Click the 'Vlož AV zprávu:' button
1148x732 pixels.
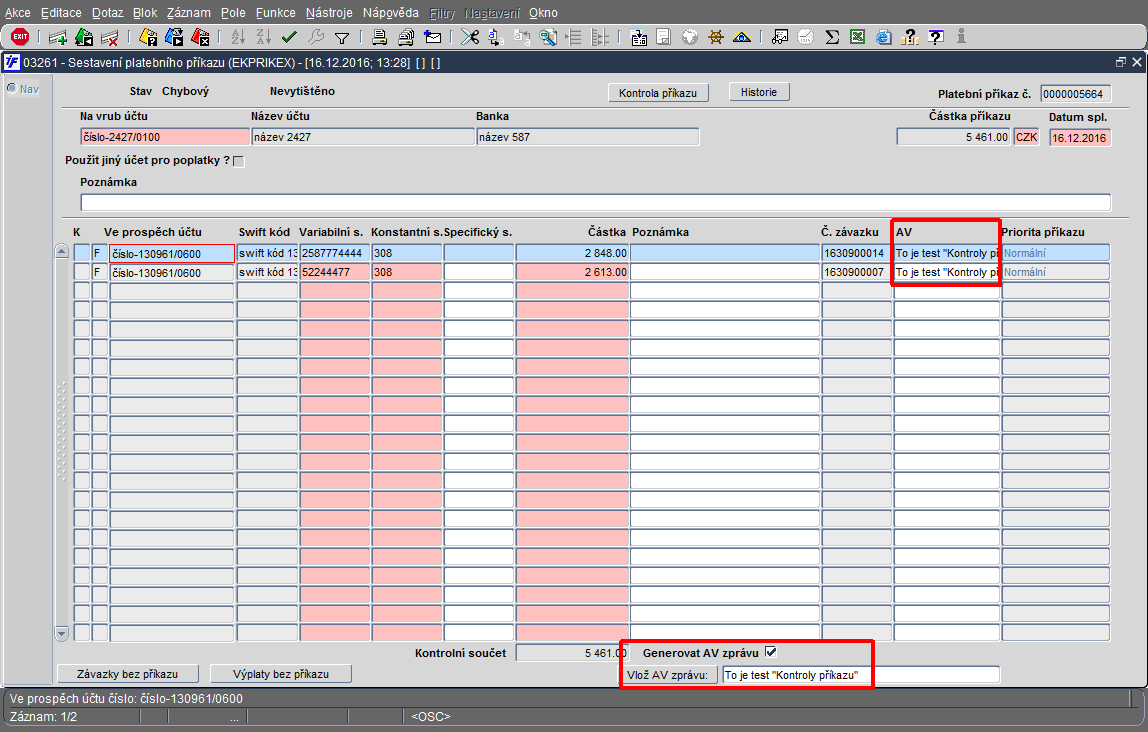point(668,675)
